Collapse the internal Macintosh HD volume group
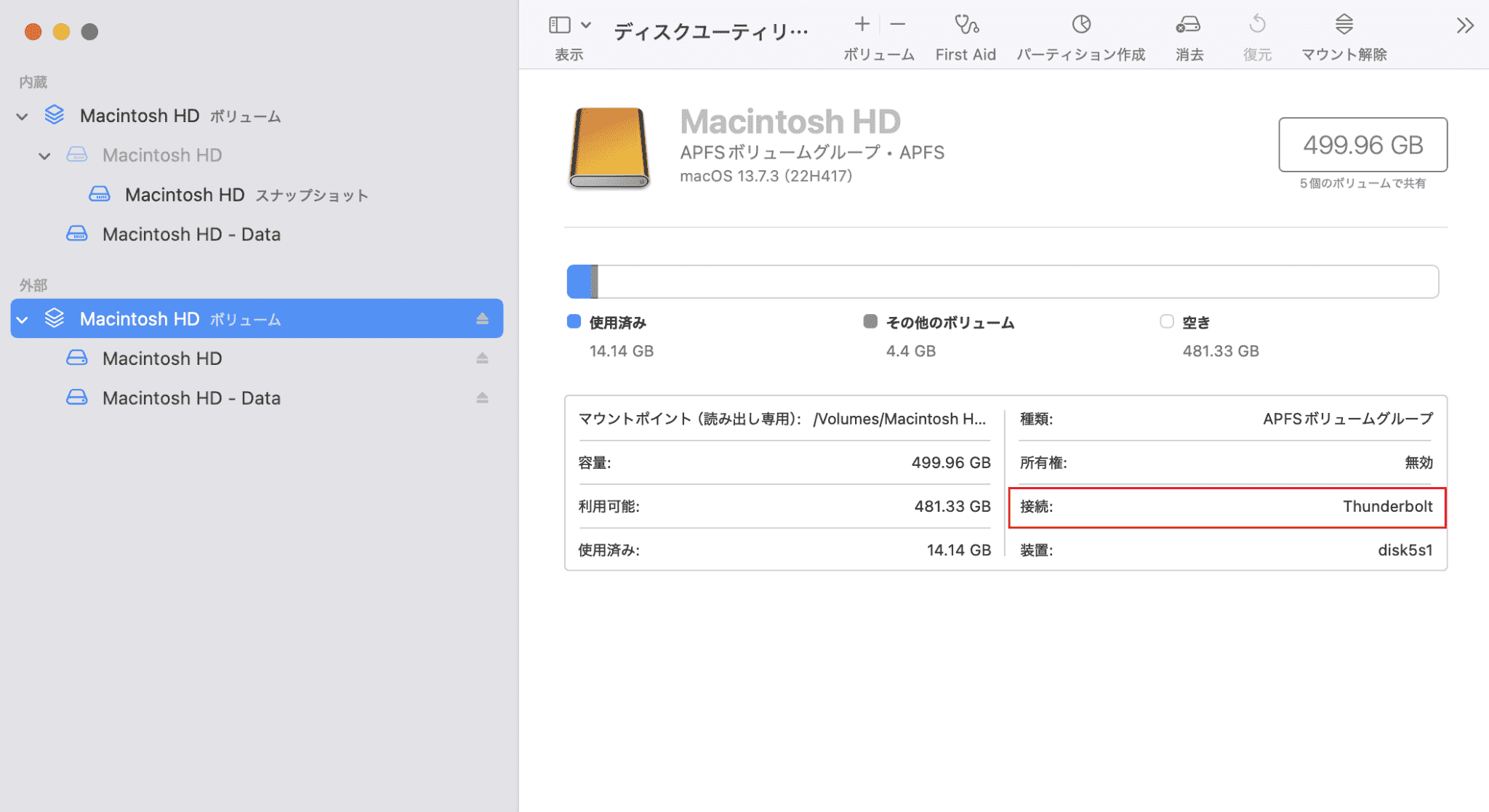This screenshot has width=1489, height=812. pyautogui.click(x=23, y=116)
